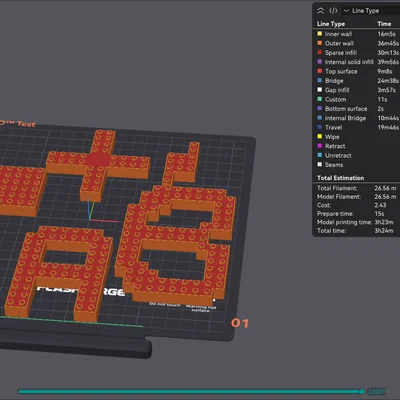Toggle Inner wall line visibility

[356, 34]
